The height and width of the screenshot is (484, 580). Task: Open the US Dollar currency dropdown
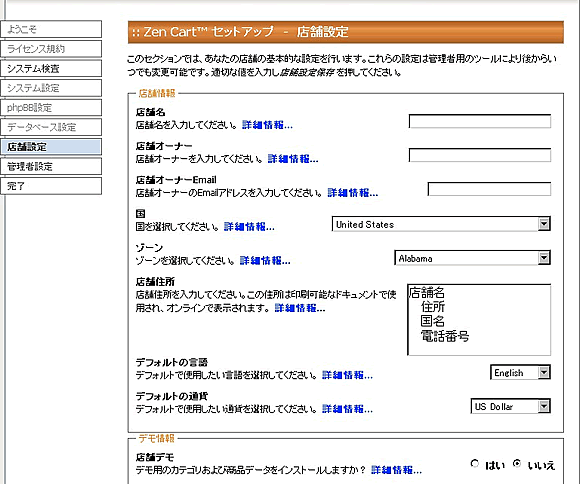click(x=510, y=406)
